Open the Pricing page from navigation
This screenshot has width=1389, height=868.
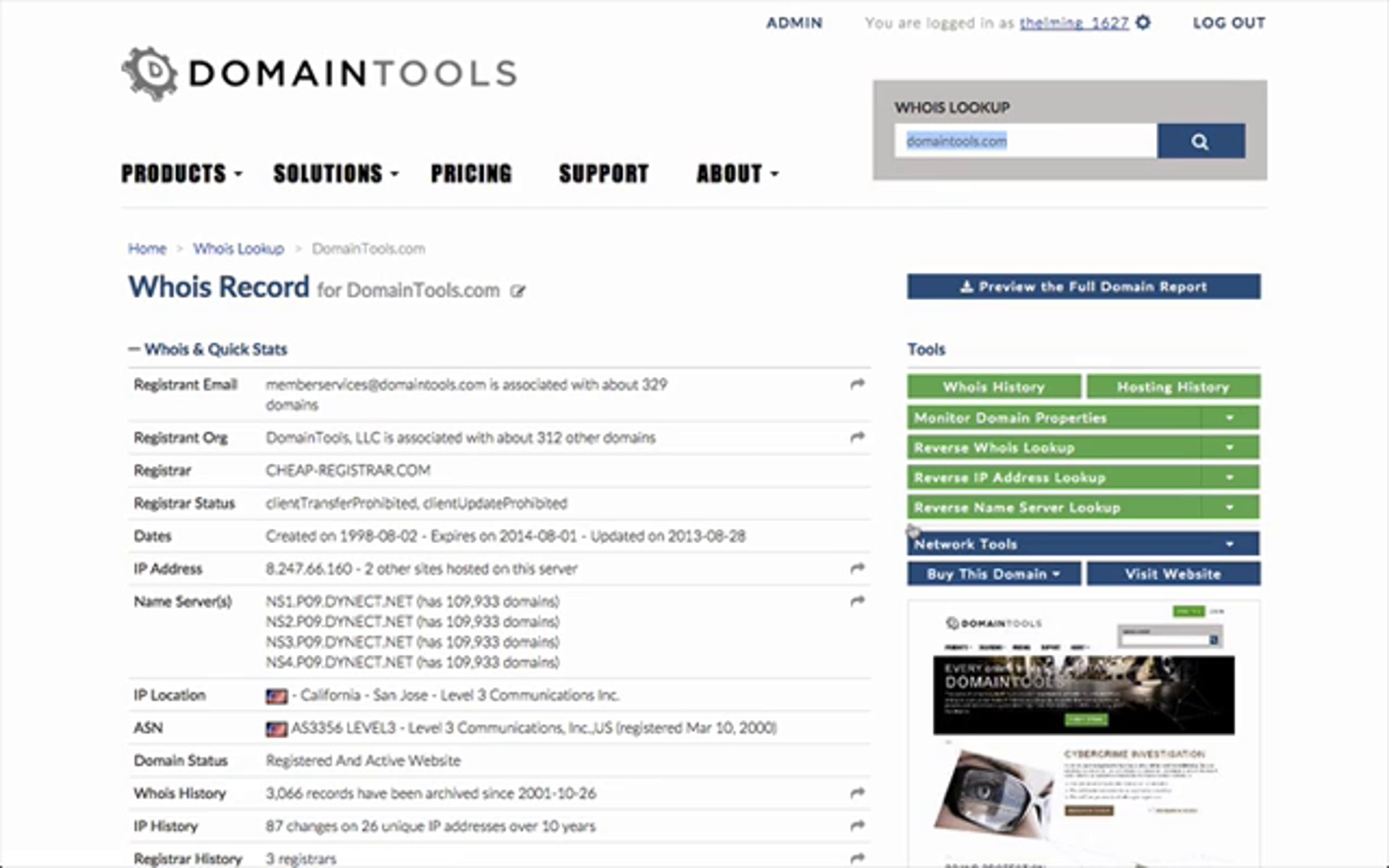pos(471,174)
